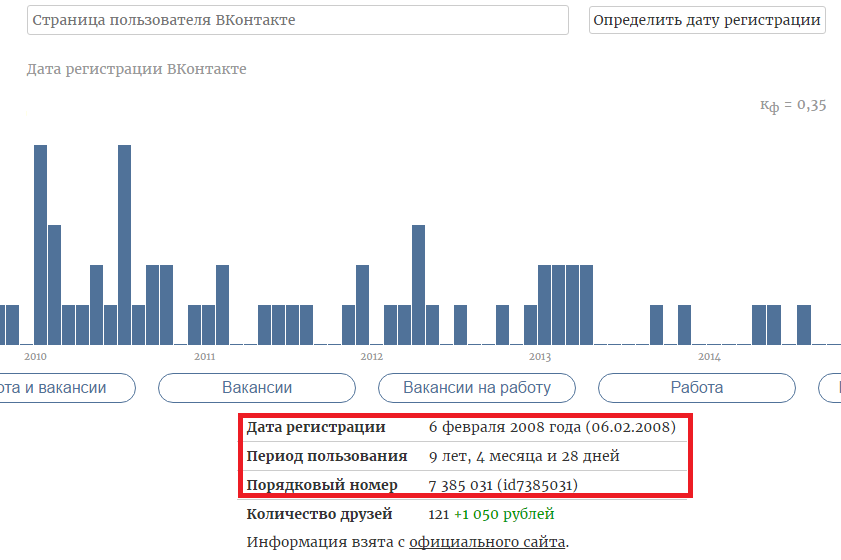The width and height of the screenshot is (841, 560).
Task: Click the 'Kф = 0,35' coefficient label
Action: (793, 106)
